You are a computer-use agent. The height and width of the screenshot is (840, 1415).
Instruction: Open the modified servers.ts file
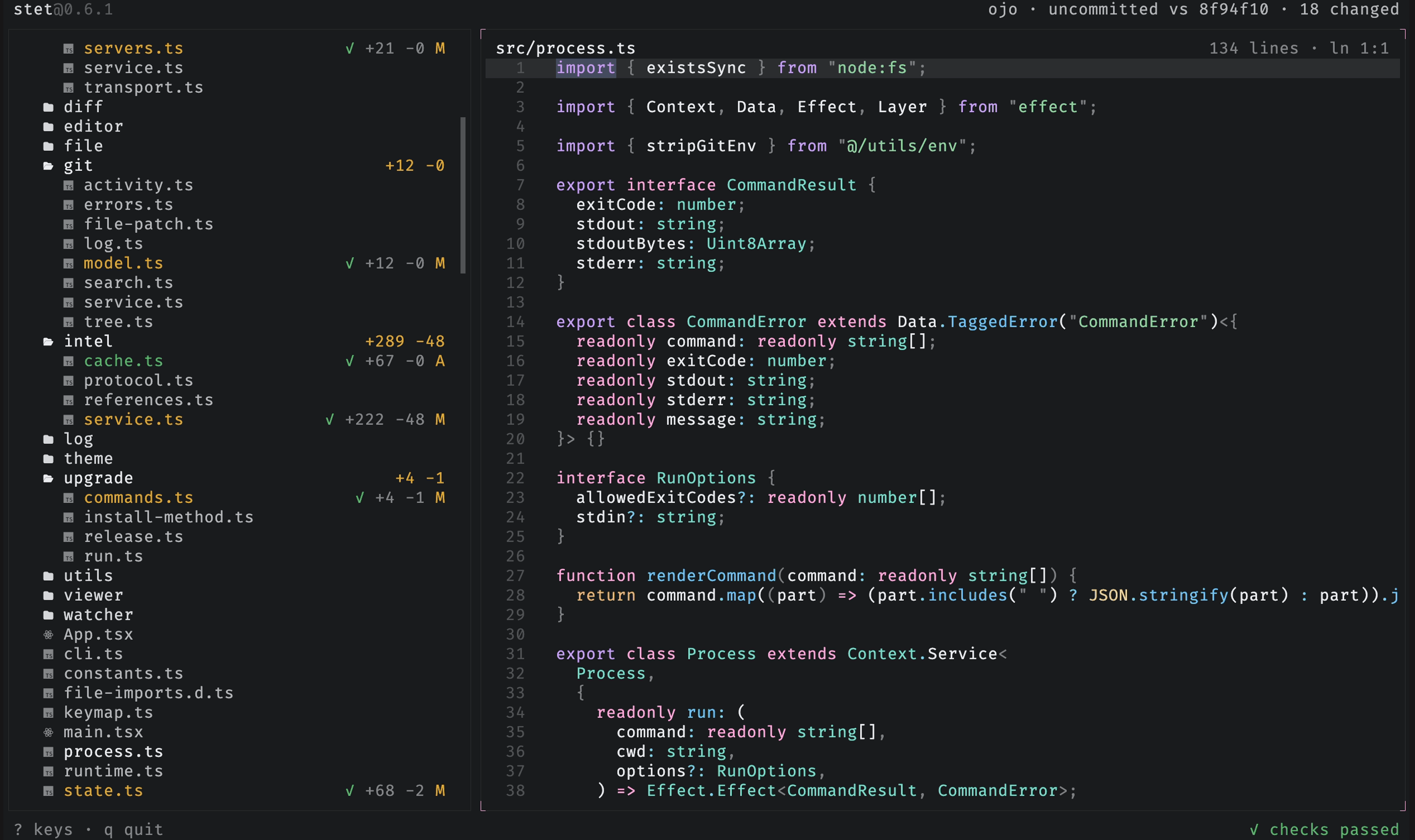pyautogui.click(x=134, y=49)
